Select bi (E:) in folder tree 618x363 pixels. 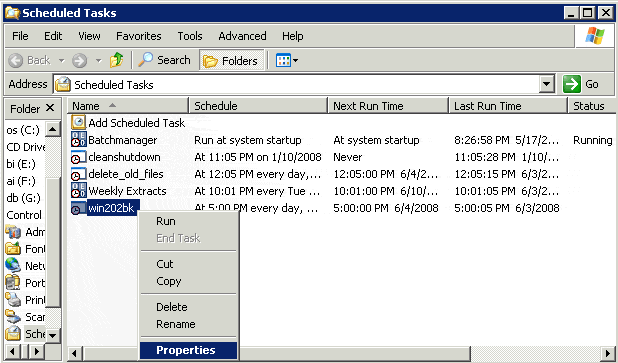tap(21, 164)
